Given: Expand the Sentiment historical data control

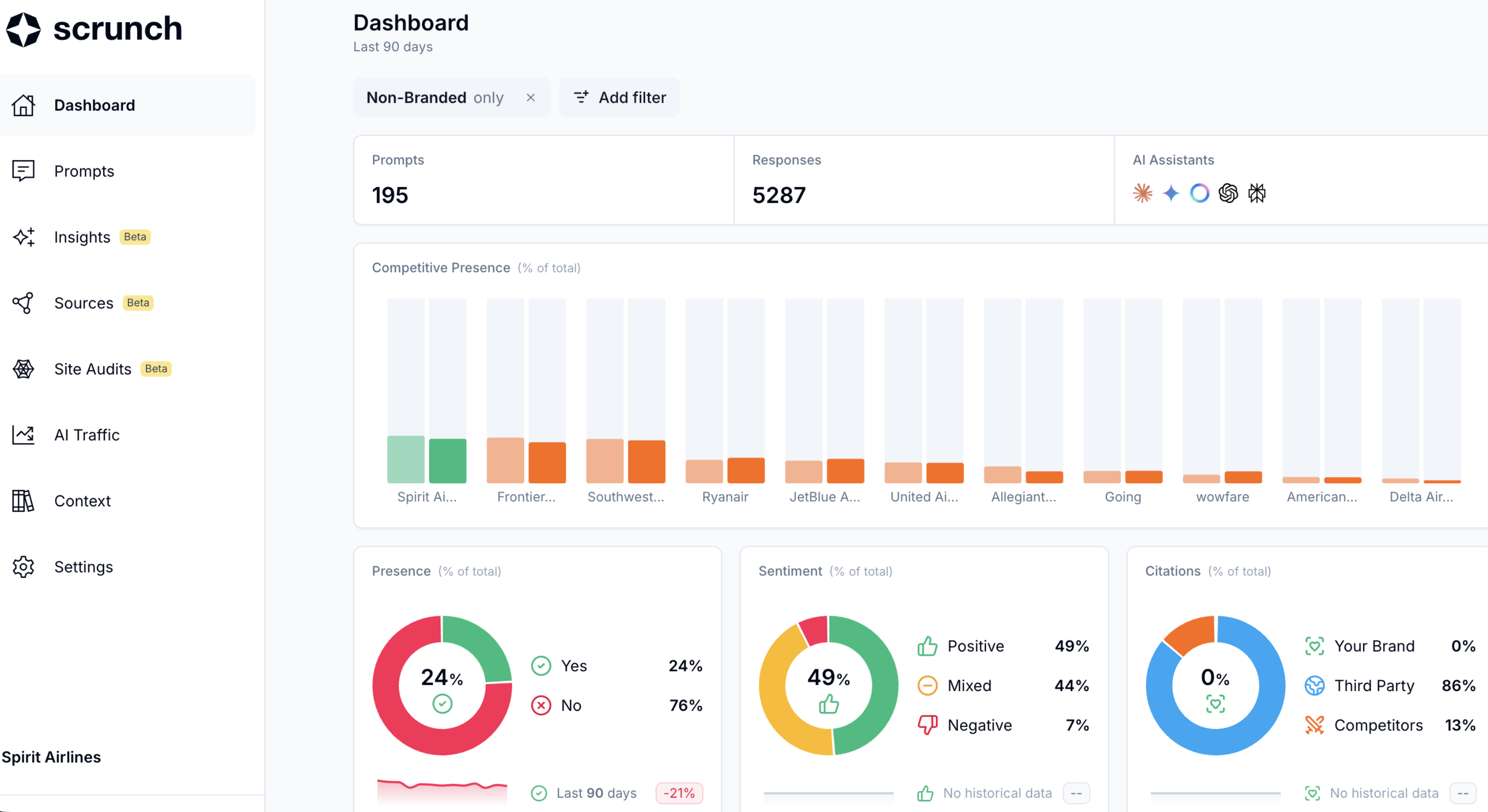Looking at the screenshot, I should (1076, 793).
